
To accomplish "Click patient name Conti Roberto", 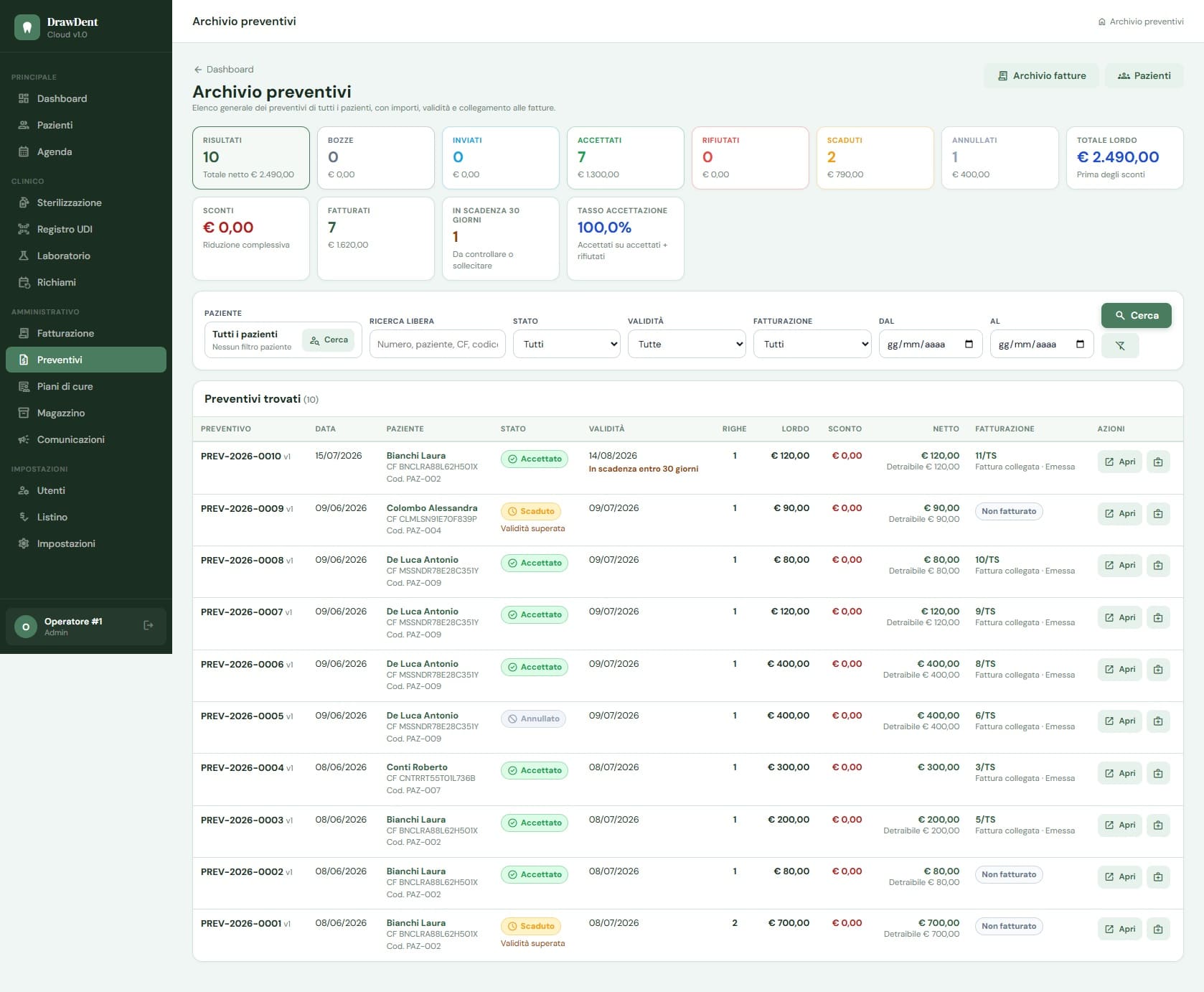I will coord(417,767).
